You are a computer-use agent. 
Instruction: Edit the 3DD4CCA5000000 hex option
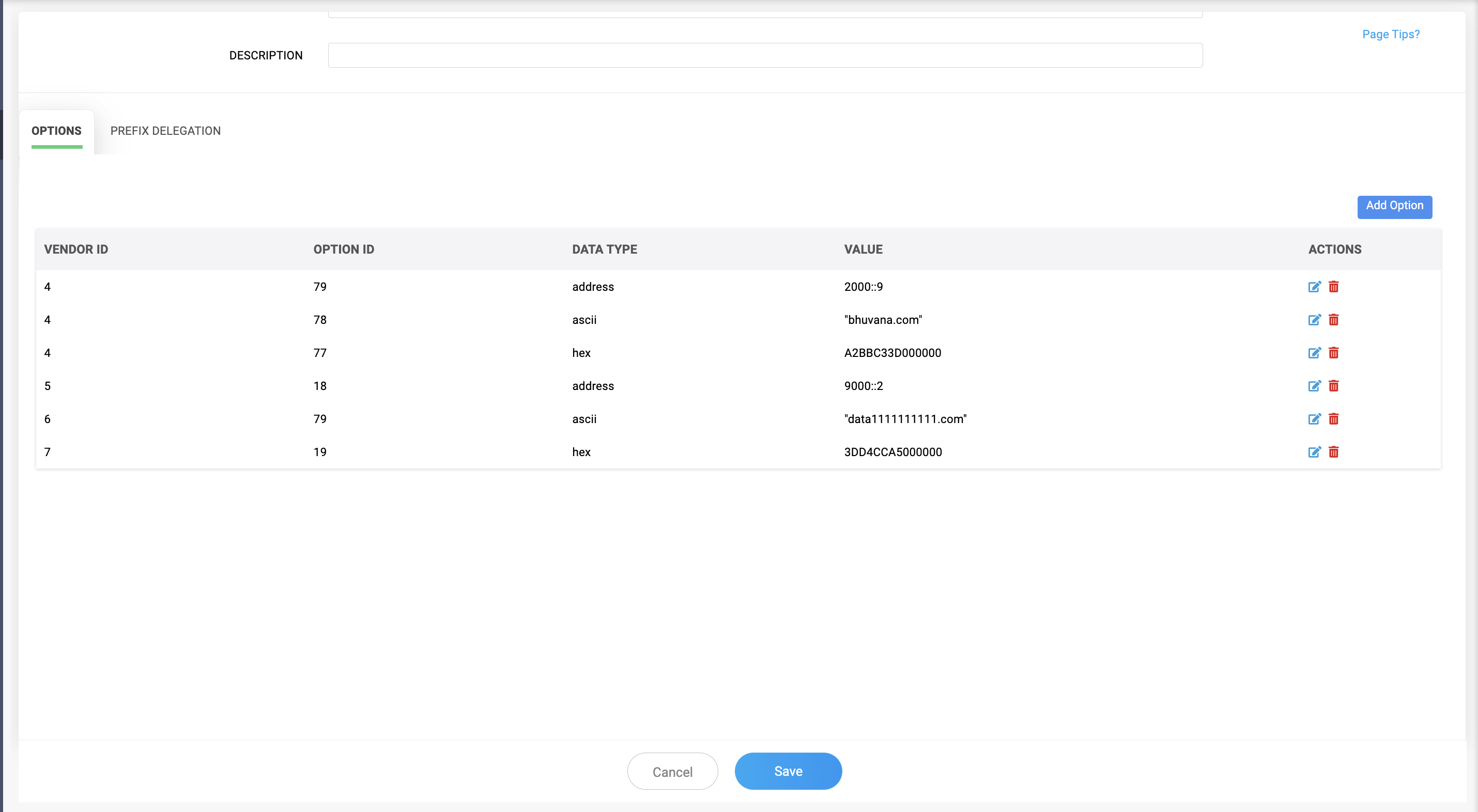[x=1314, y=452]
